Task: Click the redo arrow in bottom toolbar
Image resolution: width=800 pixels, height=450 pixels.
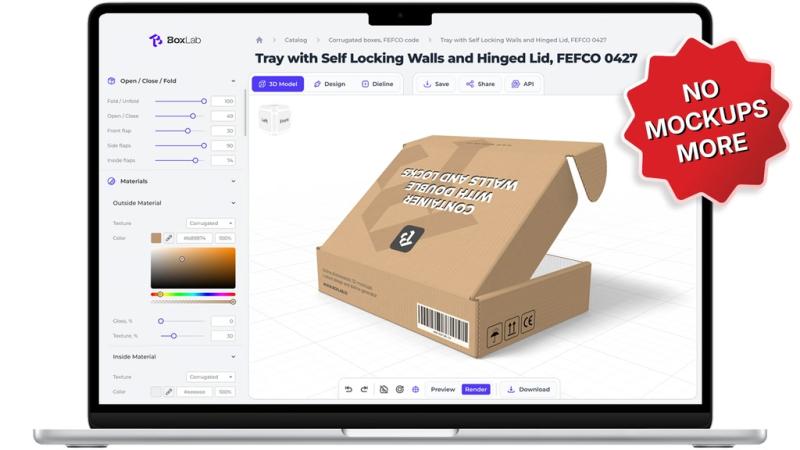Action: [364, 389]
